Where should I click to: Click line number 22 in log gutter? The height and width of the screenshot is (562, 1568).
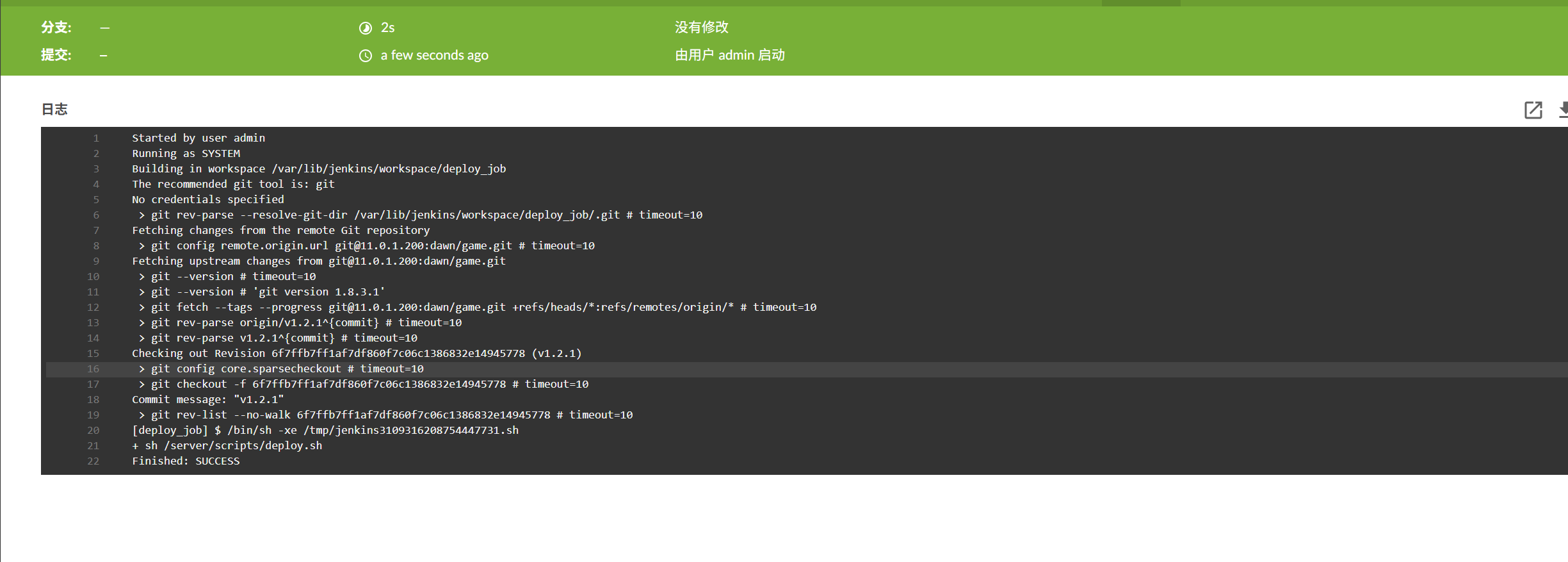tap(93, 461)
